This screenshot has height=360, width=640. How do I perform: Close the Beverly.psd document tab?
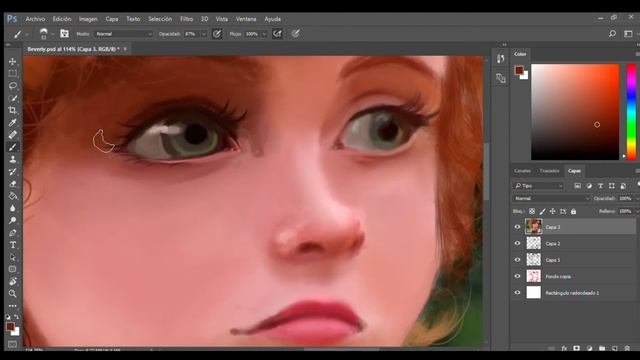click(125, 49)
